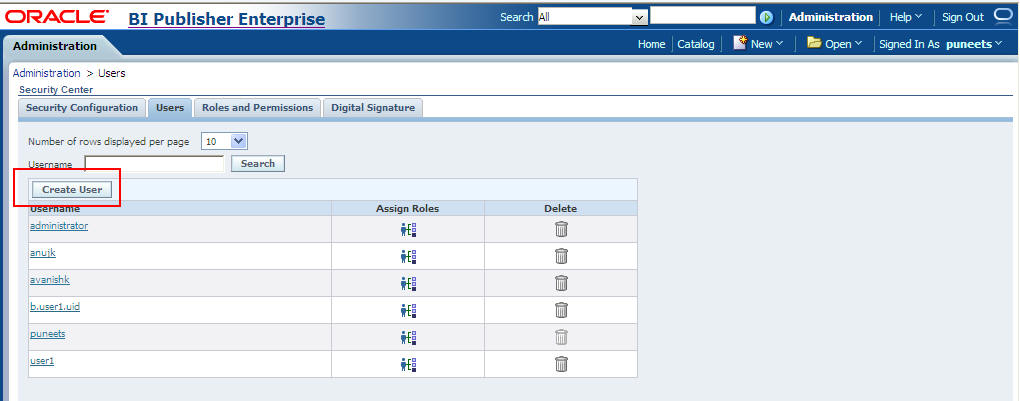
Task: Click the BI Publisher Enterprise title link
Action: (x=226, y=19)
